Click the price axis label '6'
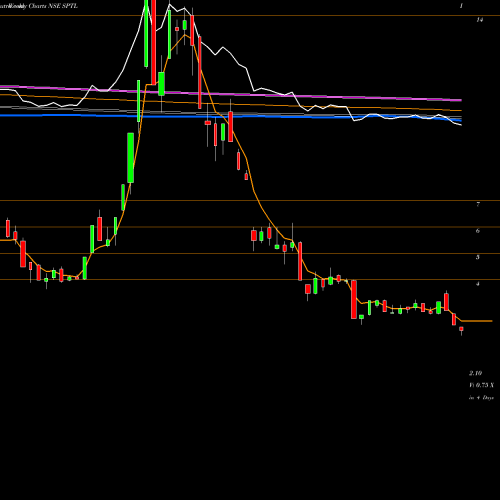The width and height of the screenshot is (500, 500). tap(478, 231)
